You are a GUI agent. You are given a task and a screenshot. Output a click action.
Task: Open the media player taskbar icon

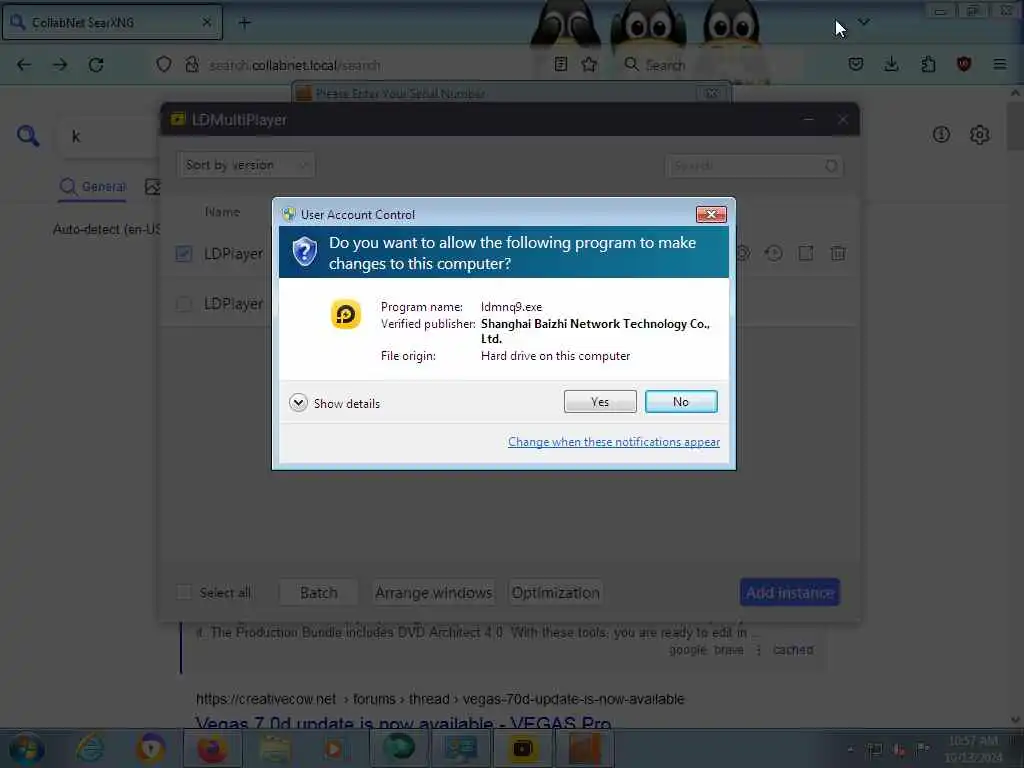(336, 748)
